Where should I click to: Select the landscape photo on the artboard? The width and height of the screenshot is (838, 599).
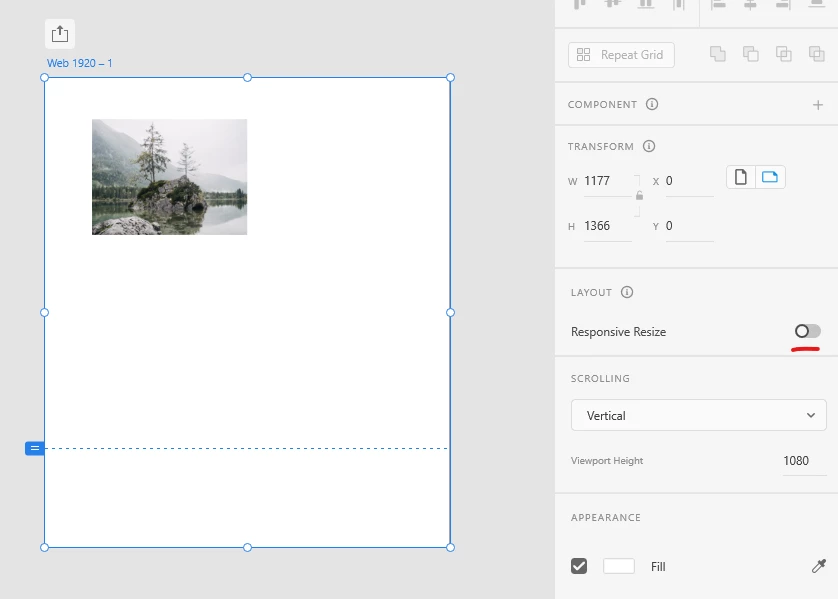point(169,177)
